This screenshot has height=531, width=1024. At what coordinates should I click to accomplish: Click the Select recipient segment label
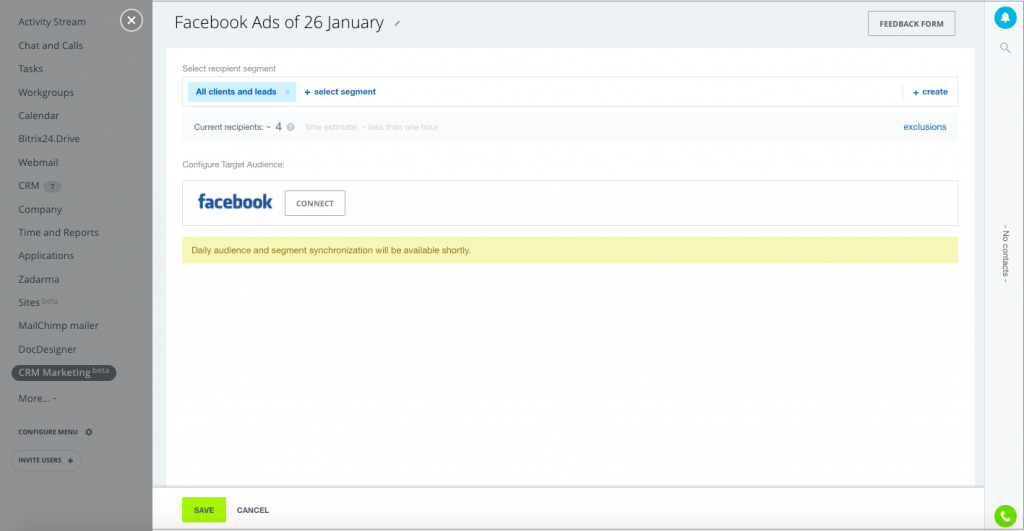[229, 69]
